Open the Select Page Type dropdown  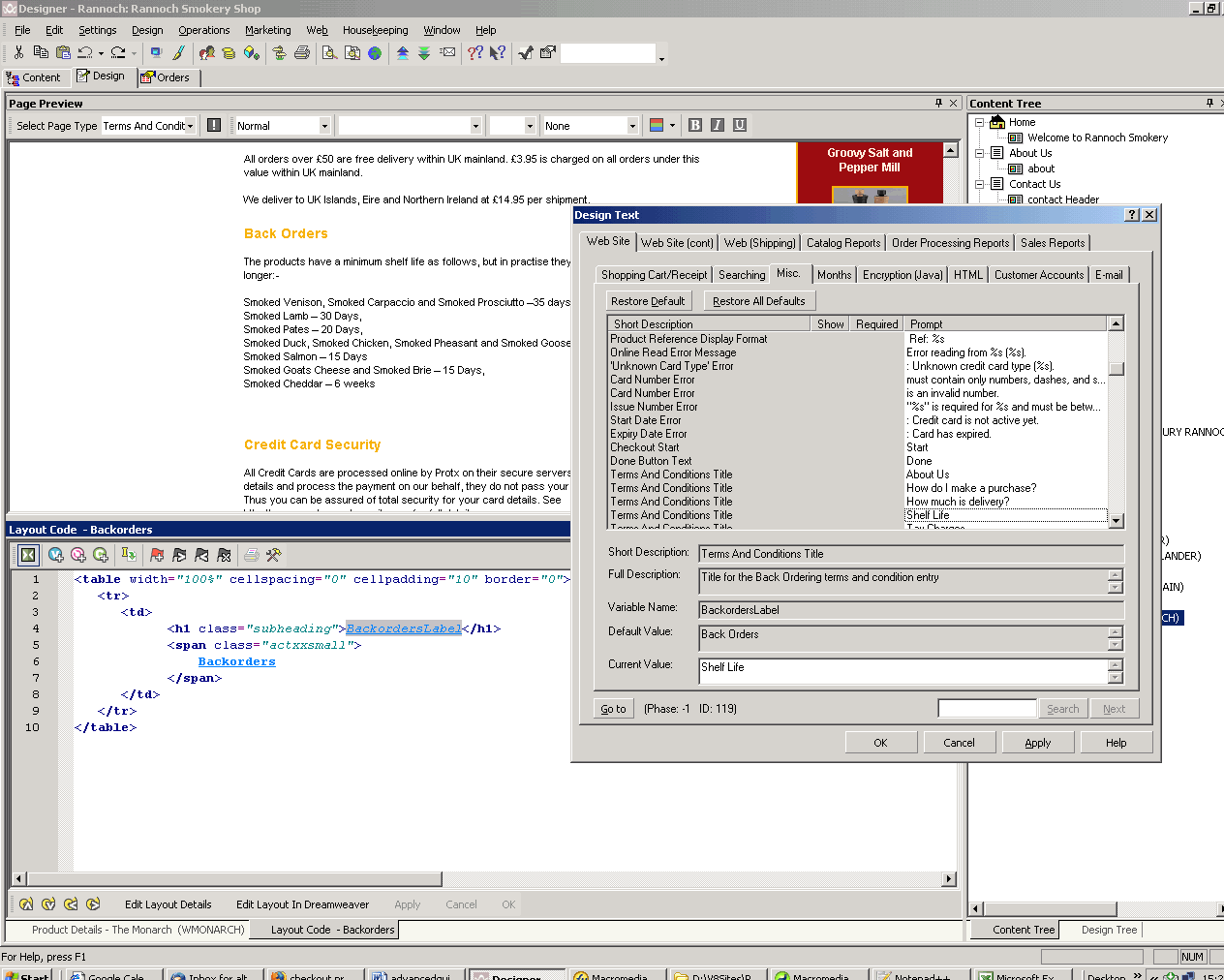click(x=190, y=126)
